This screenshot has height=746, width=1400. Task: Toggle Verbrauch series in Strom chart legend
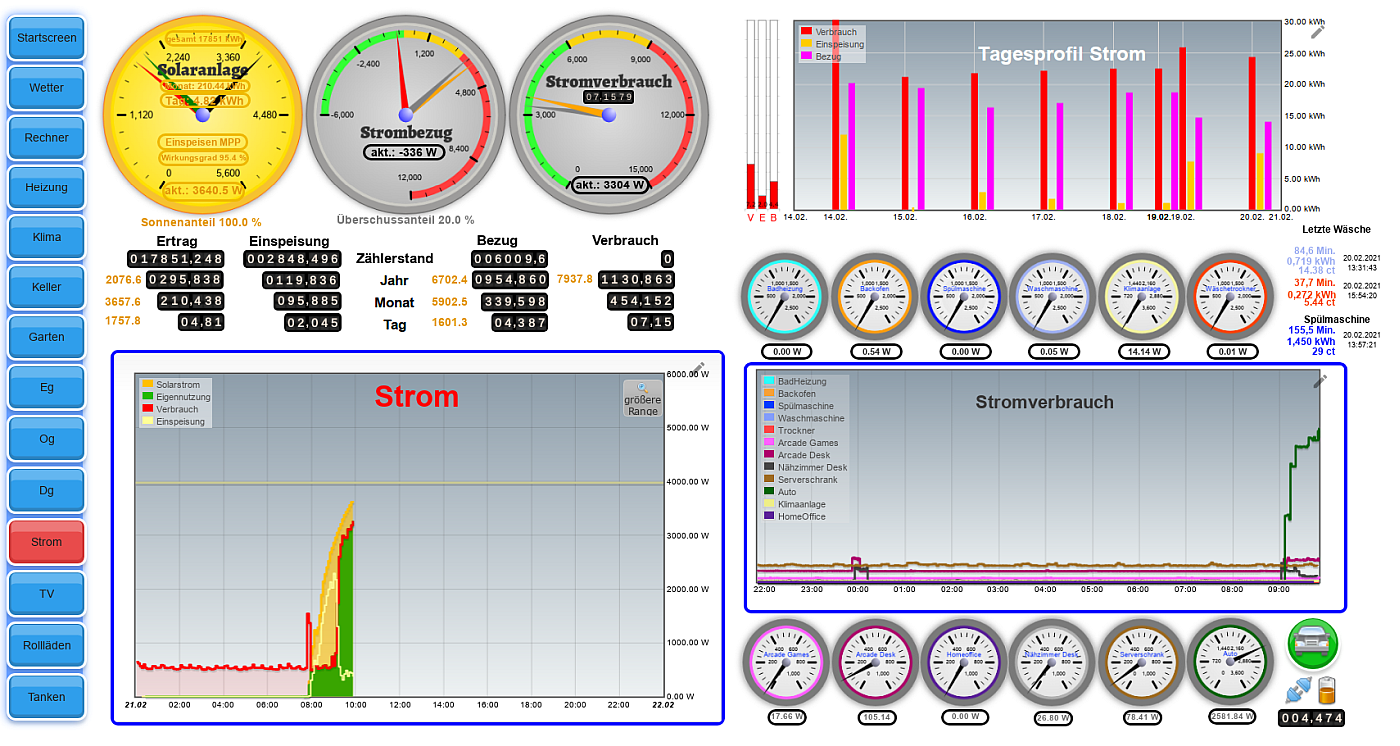click(170, 409)
